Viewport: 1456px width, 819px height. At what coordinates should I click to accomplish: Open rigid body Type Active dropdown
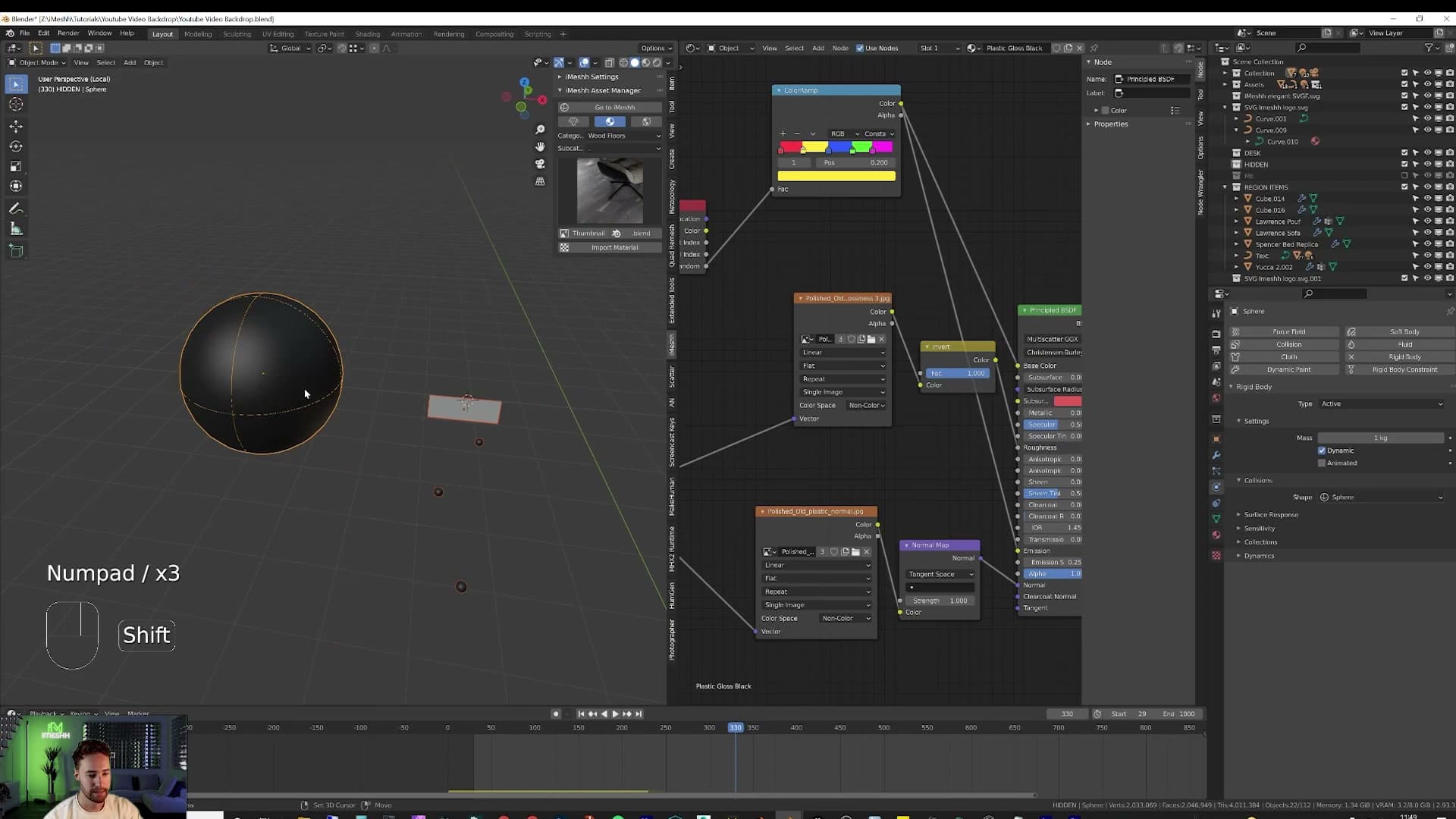1381,404
